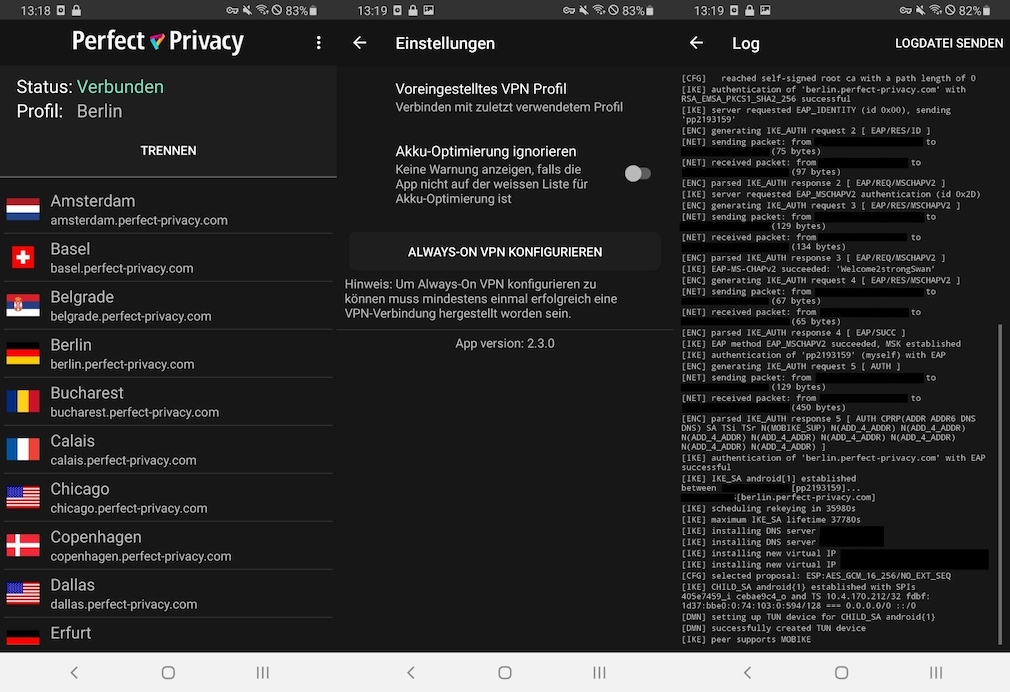Tap the Perfect Privacy logo
Viewport: 1010px width, 692px height.
[155, 42]
